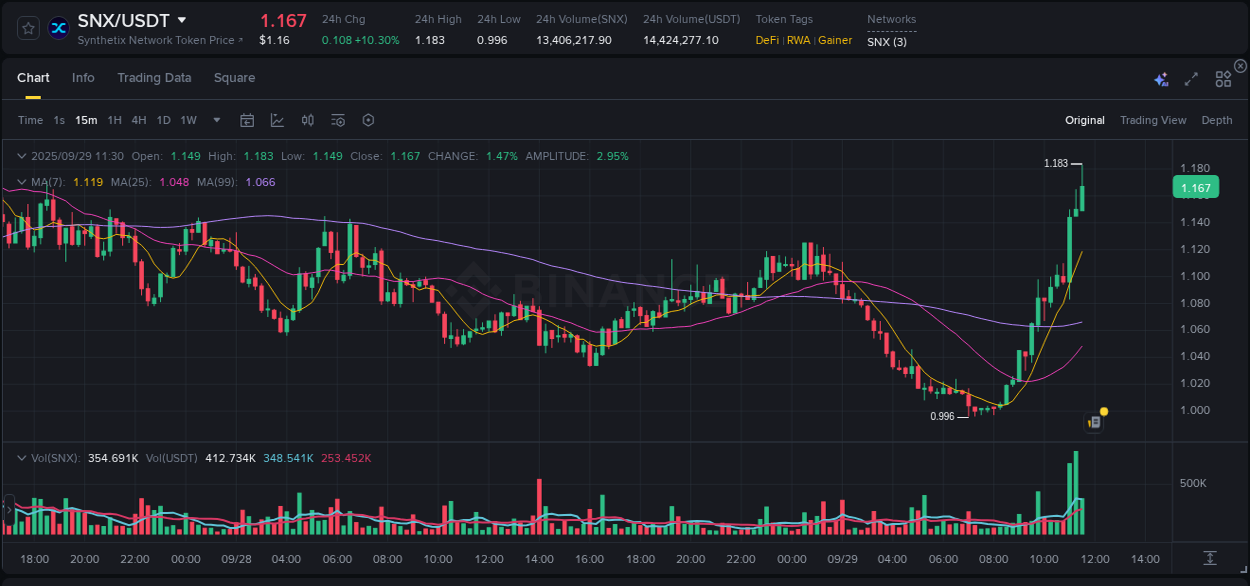Open the widgets layout grid icon
Image resolution: width=1250 pixels, height=586 pixels.
point(1223,78)
